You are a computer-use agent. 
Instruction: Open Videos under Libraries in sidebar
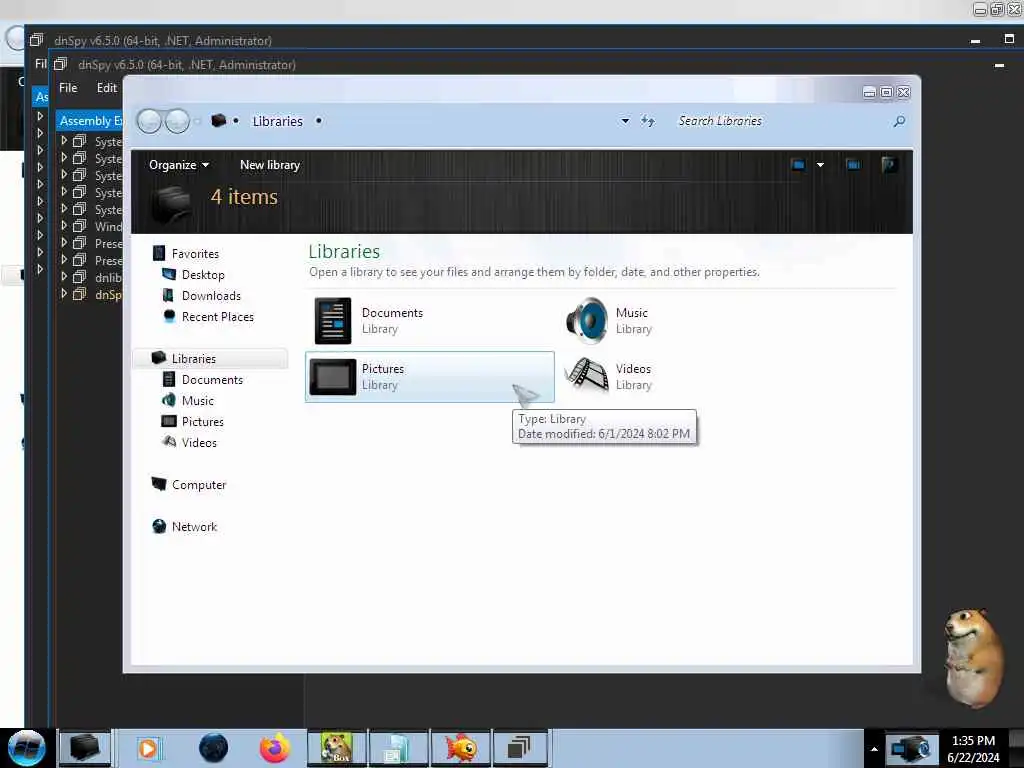click(199, 442)
